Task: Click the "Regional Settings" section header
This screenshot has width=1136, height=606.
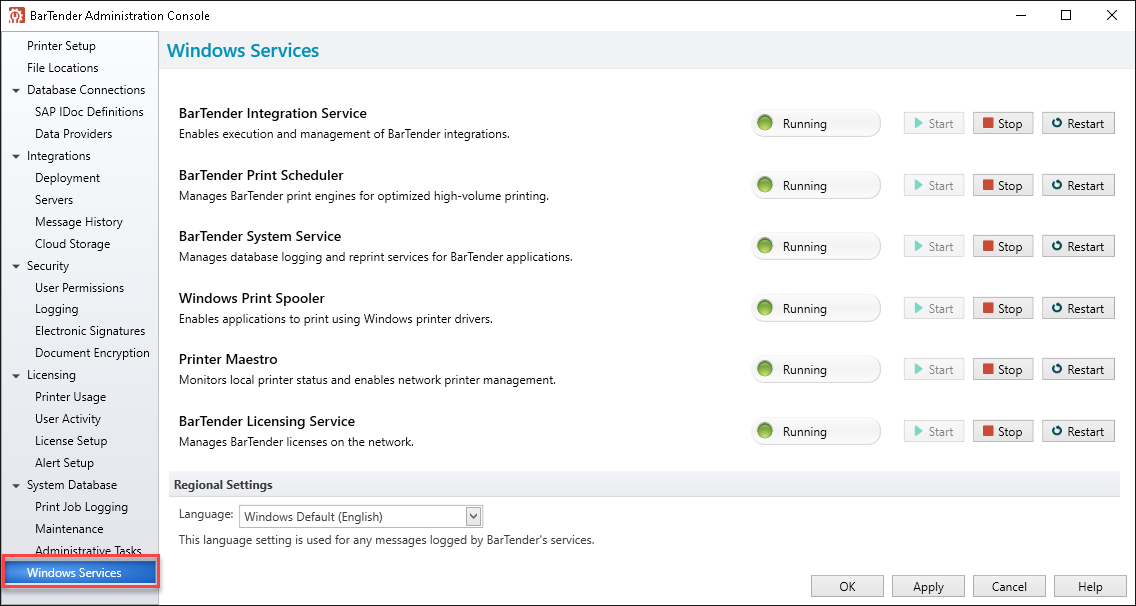Action: click(x=223, y=485)
